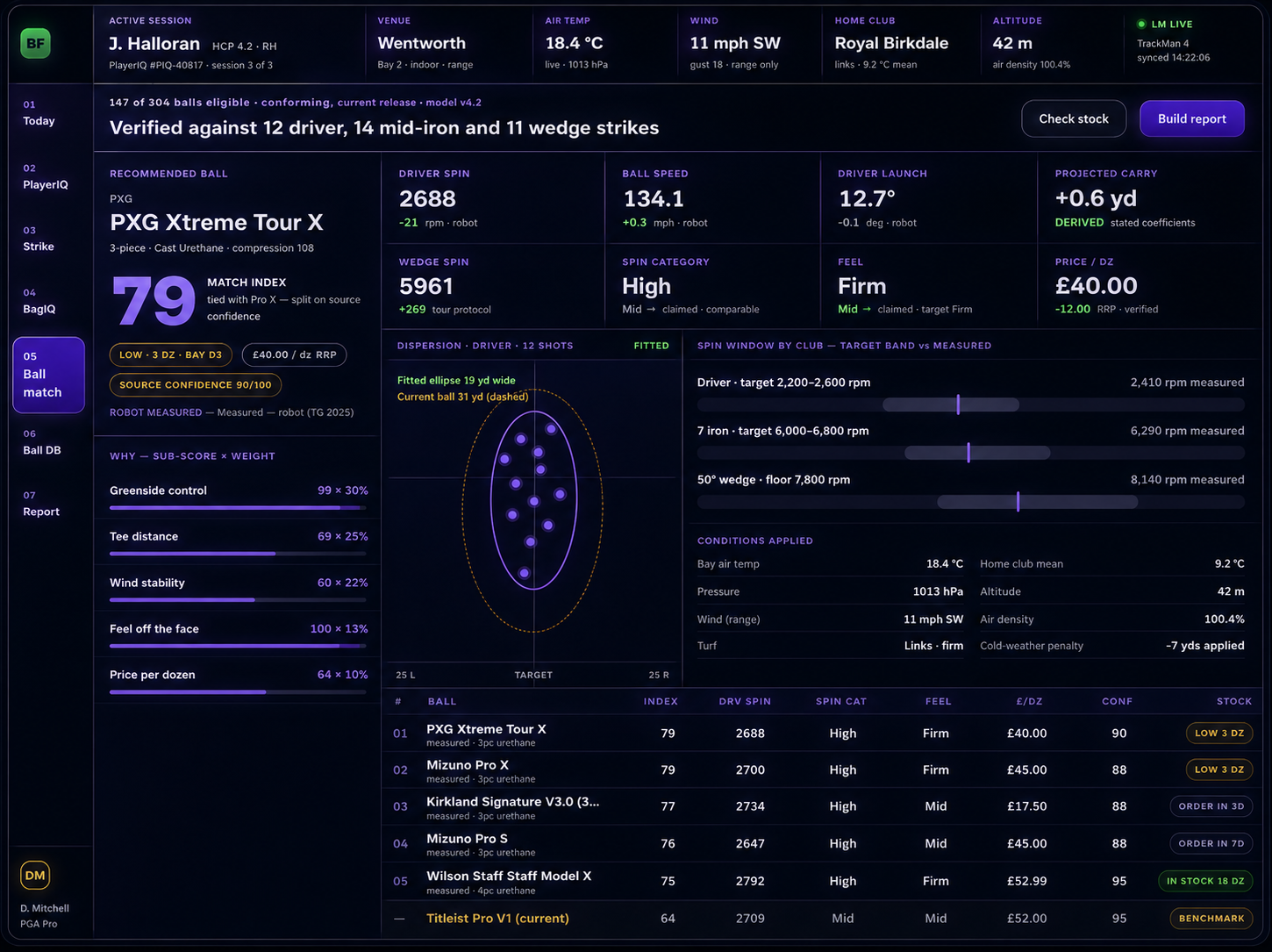Click the LOW 3 DZ badge in Mizuno Pro X row
This screenshot has height=952, width=1272.
click(x=1219, y=769)
